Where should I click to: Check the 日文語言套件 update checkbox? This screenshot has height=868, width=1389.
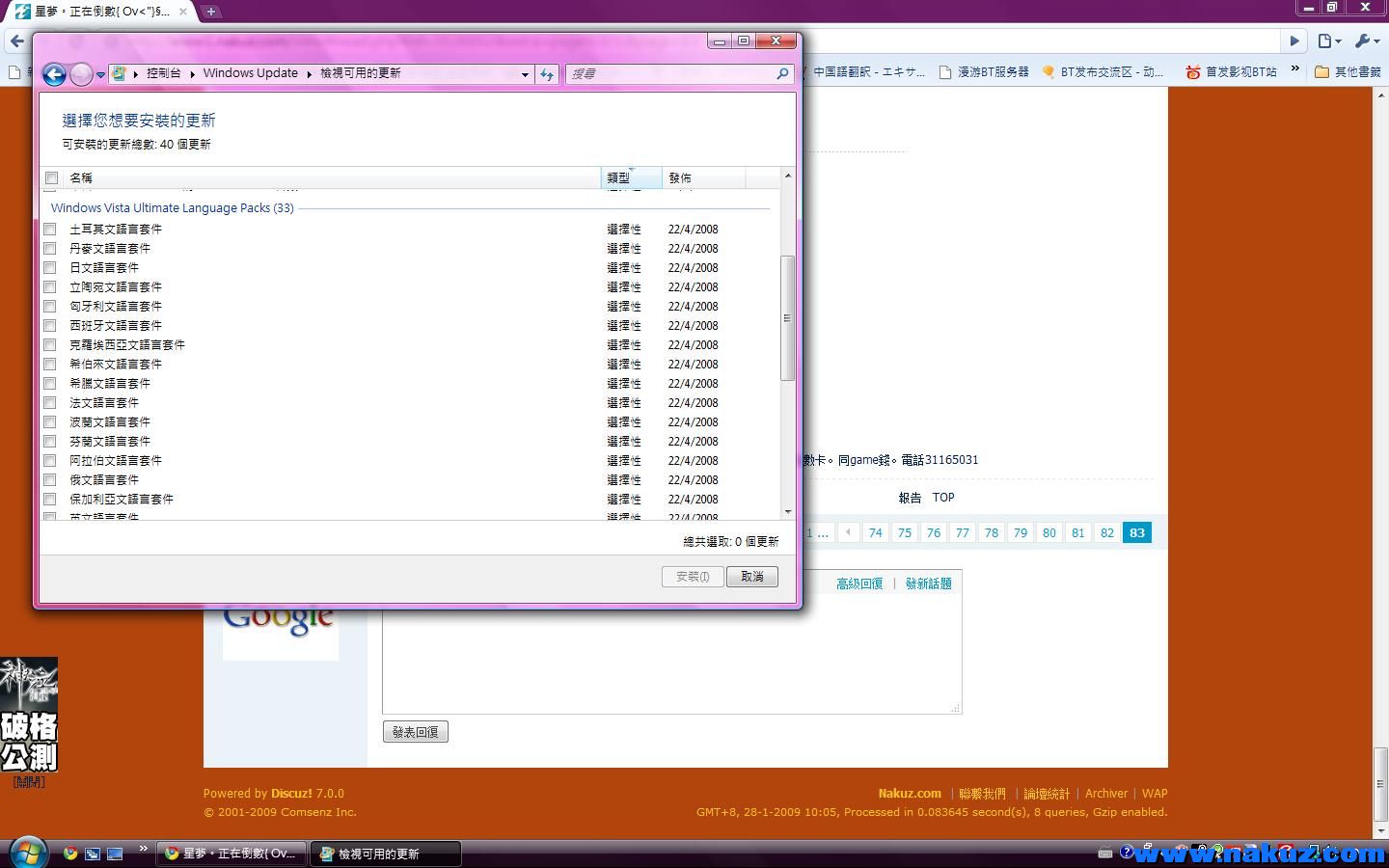[x=50, y=268]
